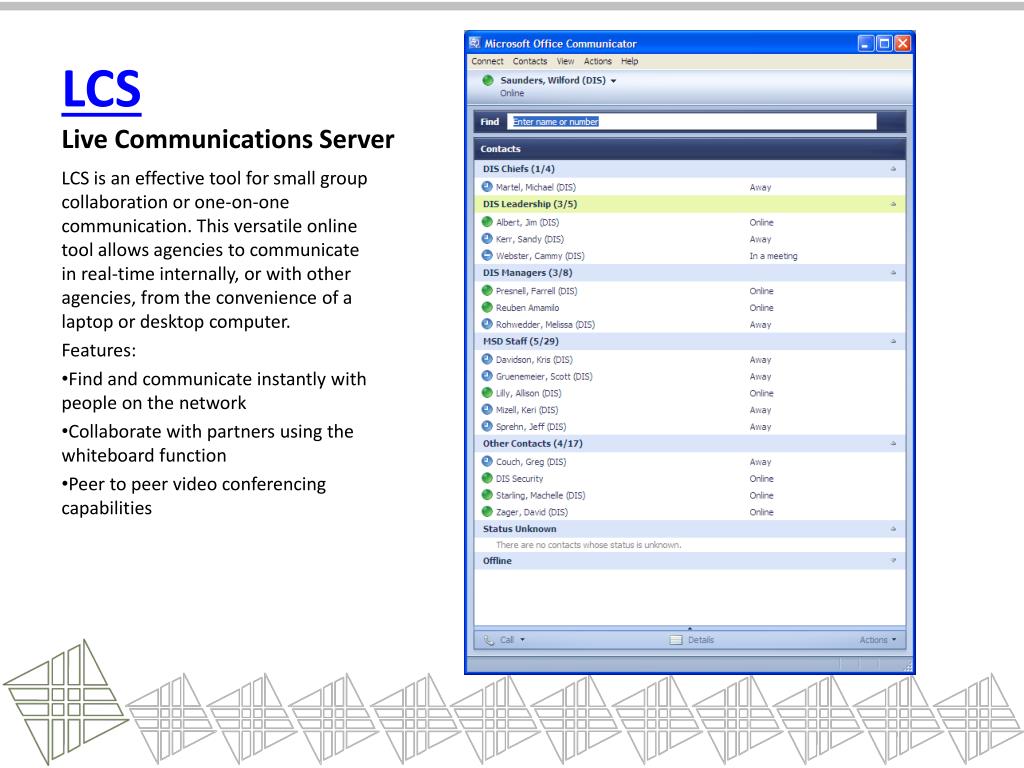Select contact name Webster, Cammy (DIS)

coord(540,256)
